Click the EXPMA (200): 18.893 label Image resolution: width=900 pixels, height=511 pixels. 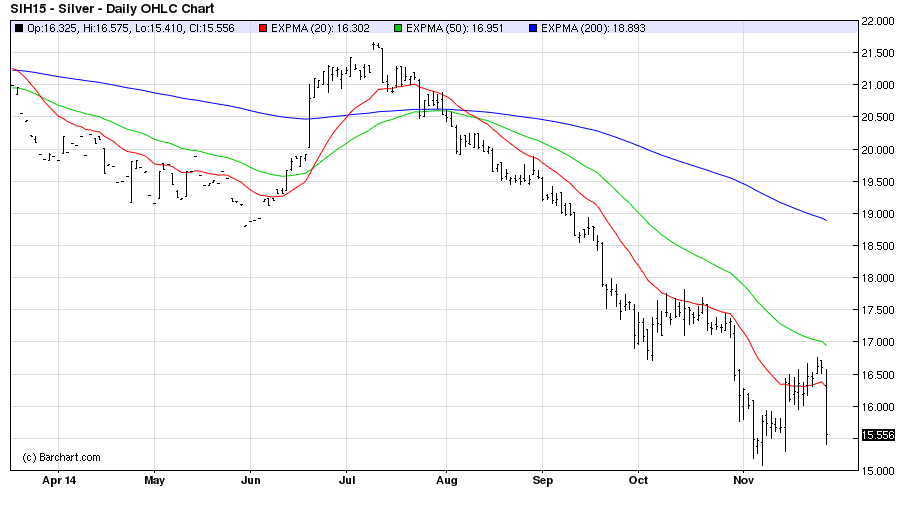coord(593,28)
